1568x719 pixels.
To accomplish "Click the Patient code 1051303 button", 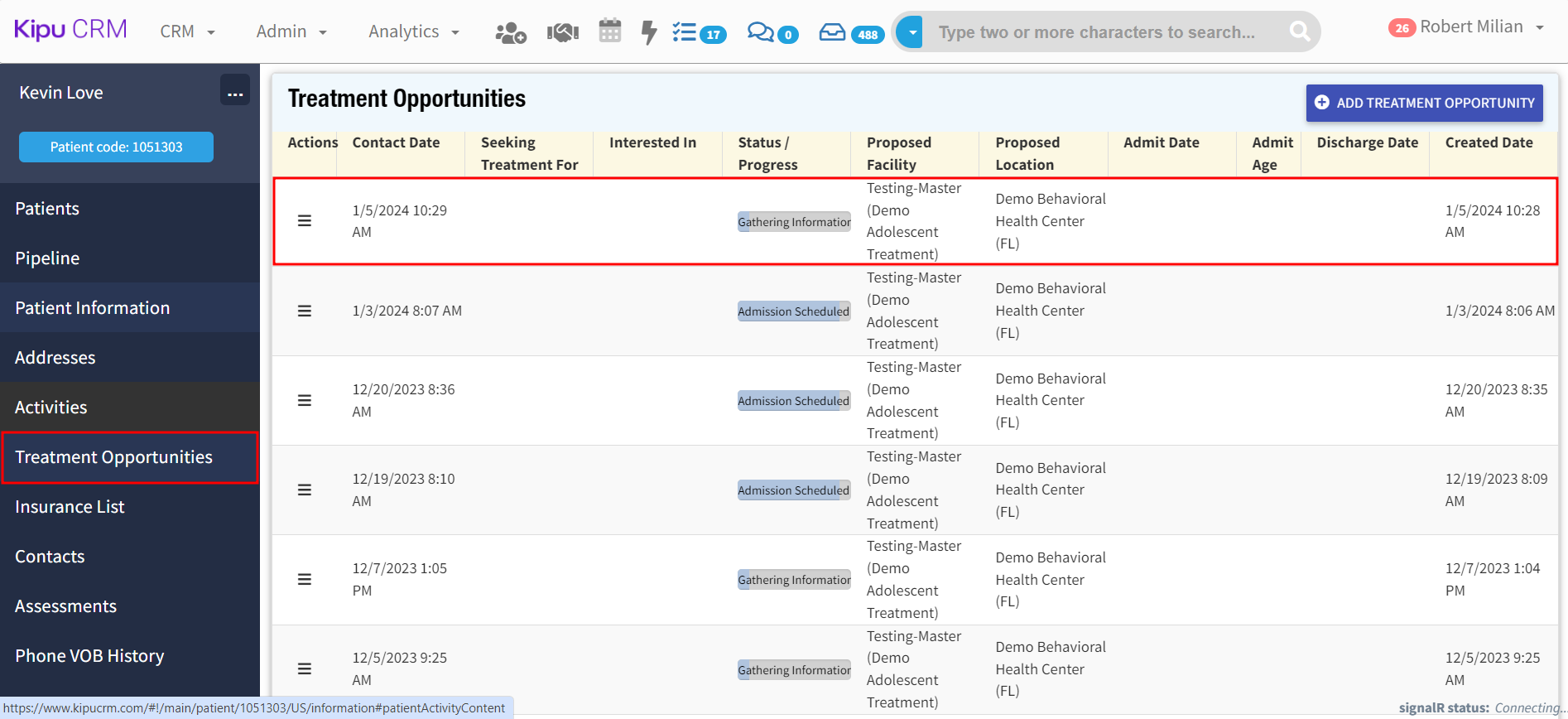I will pyautogui.click(x=116, y=147).
